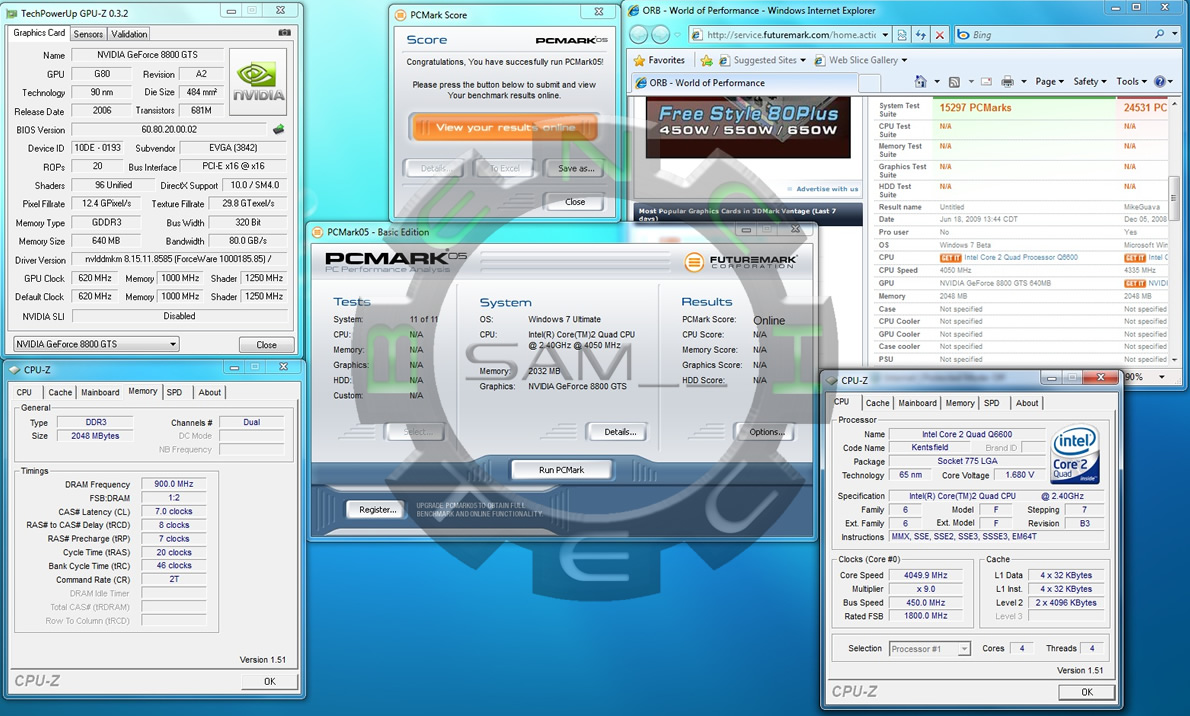Click Options... button in PCMark05
Viewport: 1190px width, 716px height.
[766, 432]
